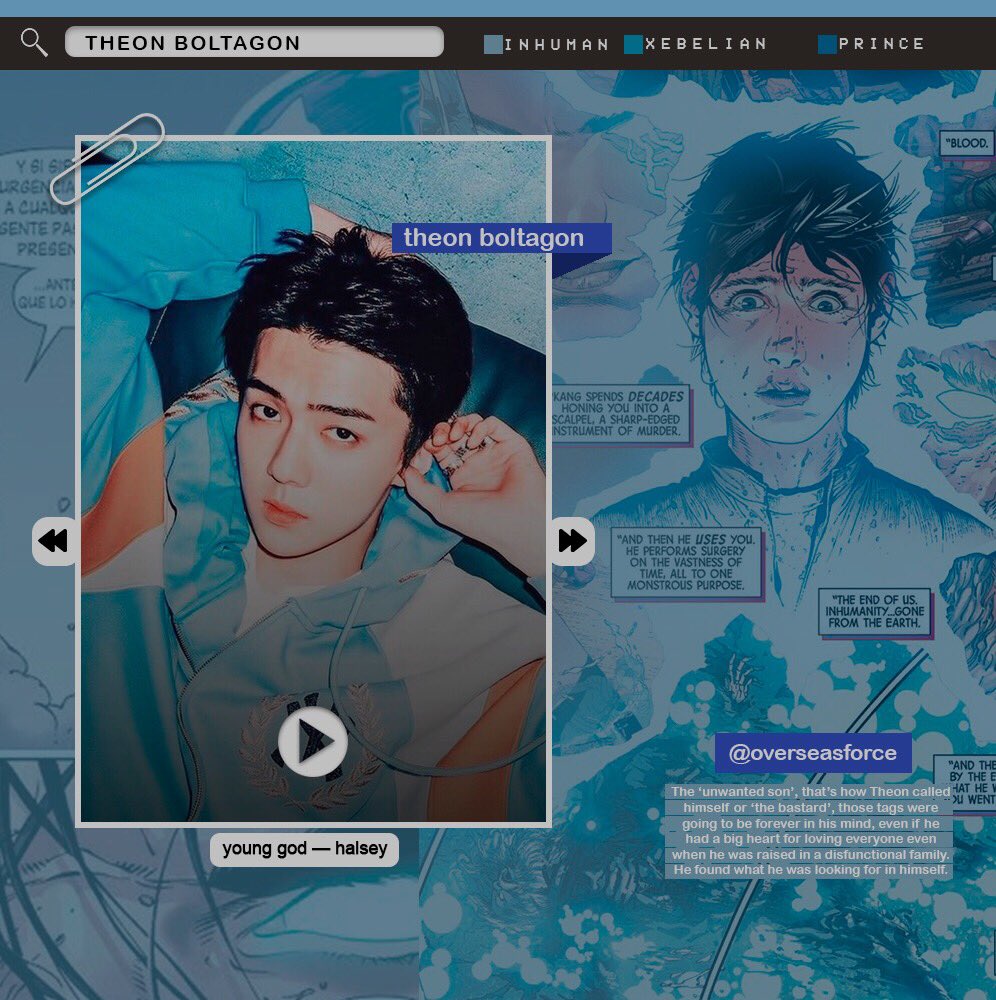This screenshot has height=1000, width=996.
Task: Open the @overseasforce handle link
Action: pyautogui.click(x=813, y=753)
